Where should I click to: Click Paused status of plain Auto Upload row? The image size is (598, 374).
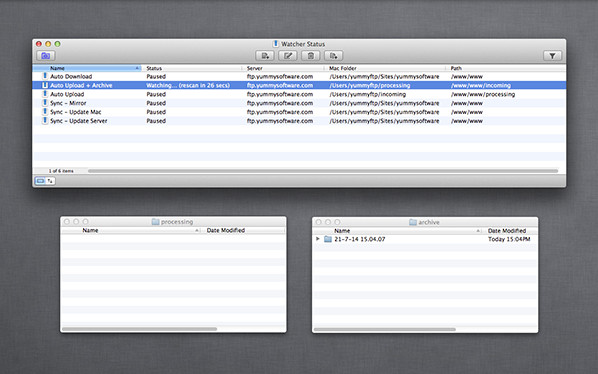(156, 94)
